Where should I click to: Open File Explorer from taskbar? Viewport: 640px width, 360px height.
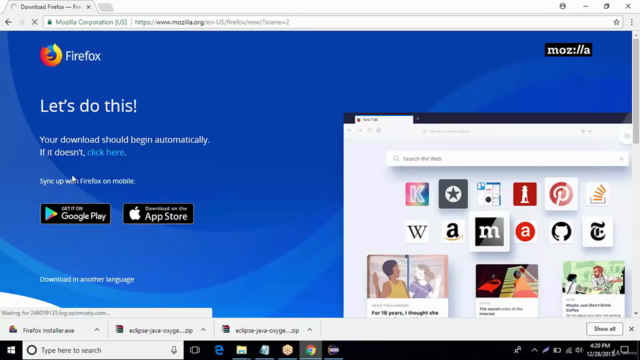(x=242, y=350)
